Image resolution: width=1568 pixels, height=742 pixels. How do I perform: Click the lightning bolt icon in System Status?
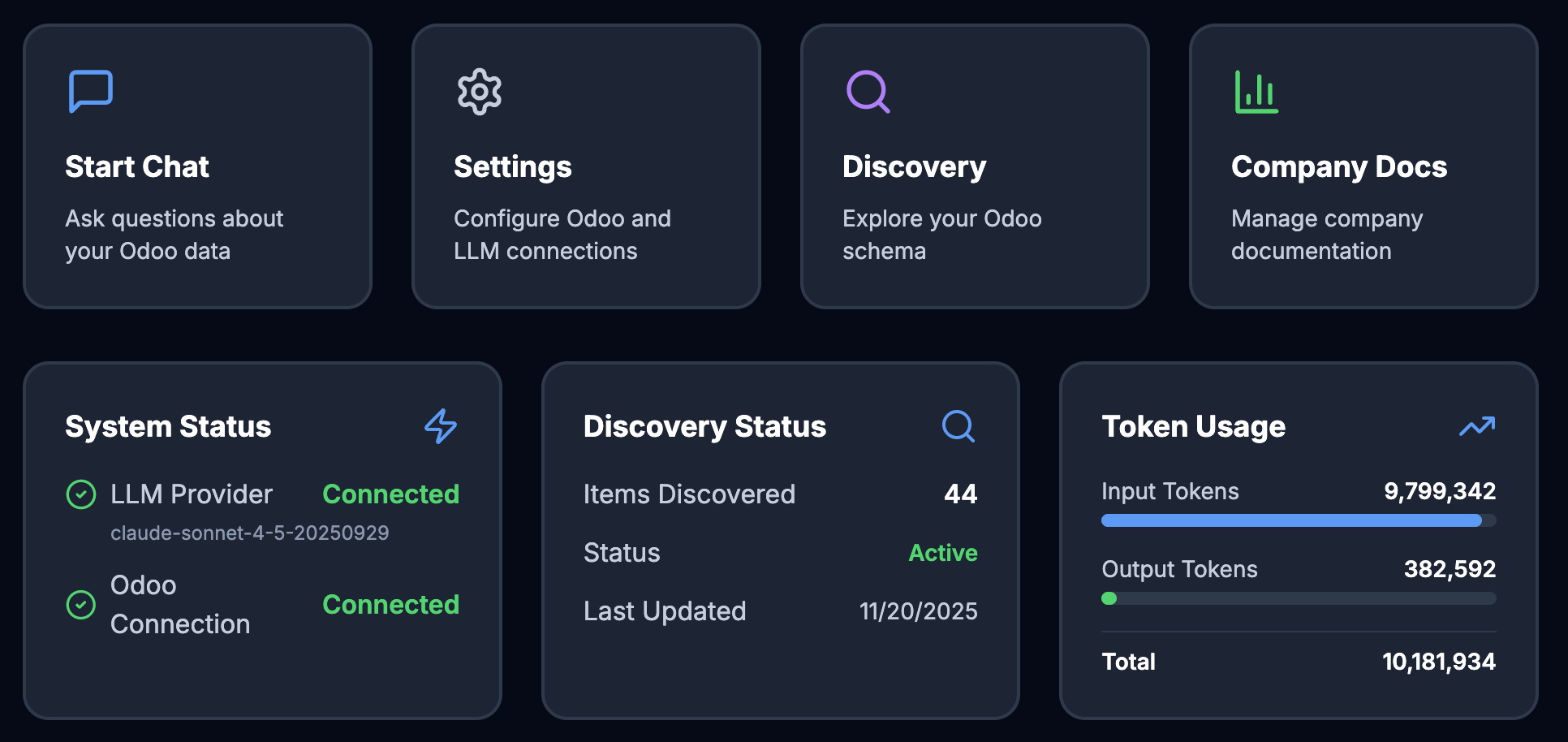coord(441,426)
